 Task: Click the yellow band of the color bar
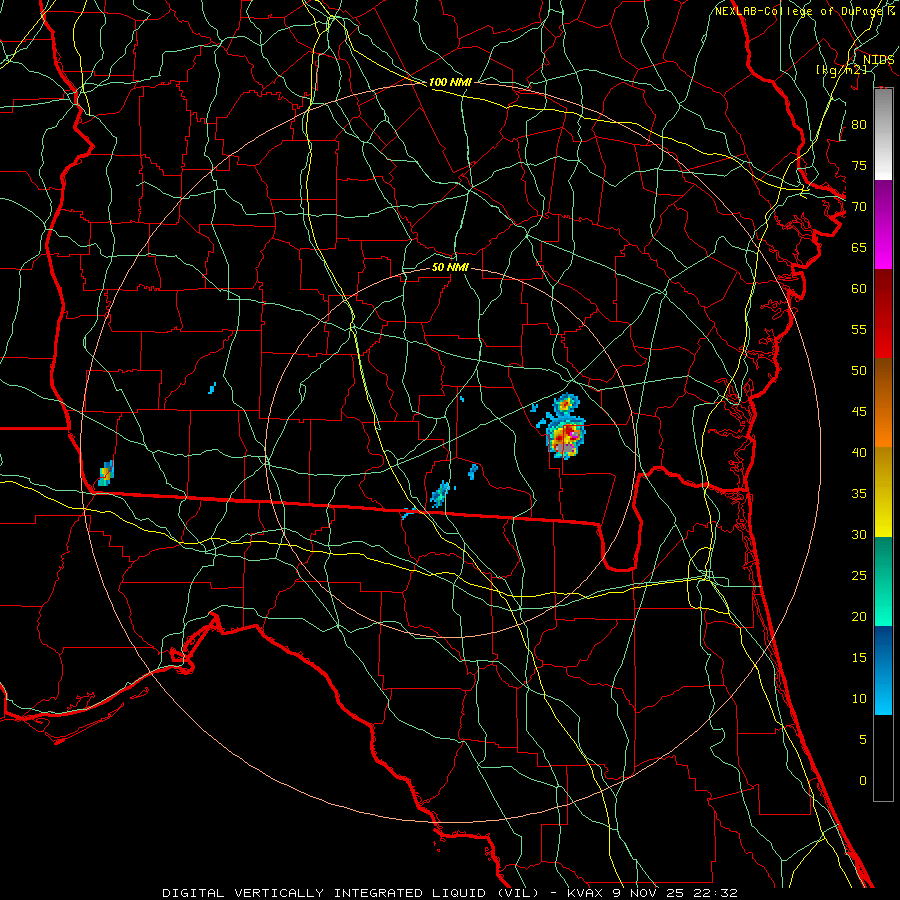883,492
